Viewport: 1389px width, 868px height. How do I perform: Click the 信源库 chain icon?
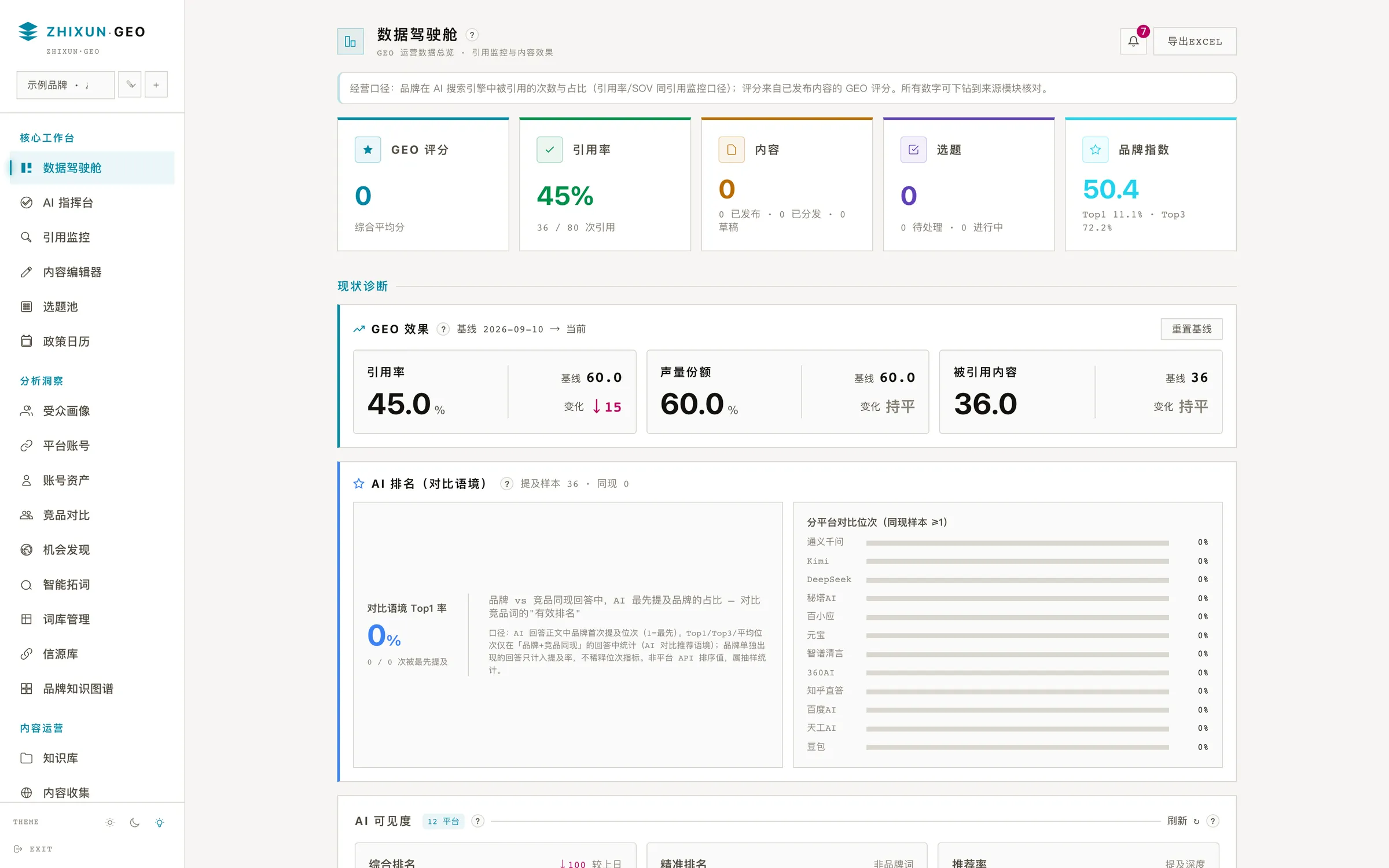(x=27, y=654)
